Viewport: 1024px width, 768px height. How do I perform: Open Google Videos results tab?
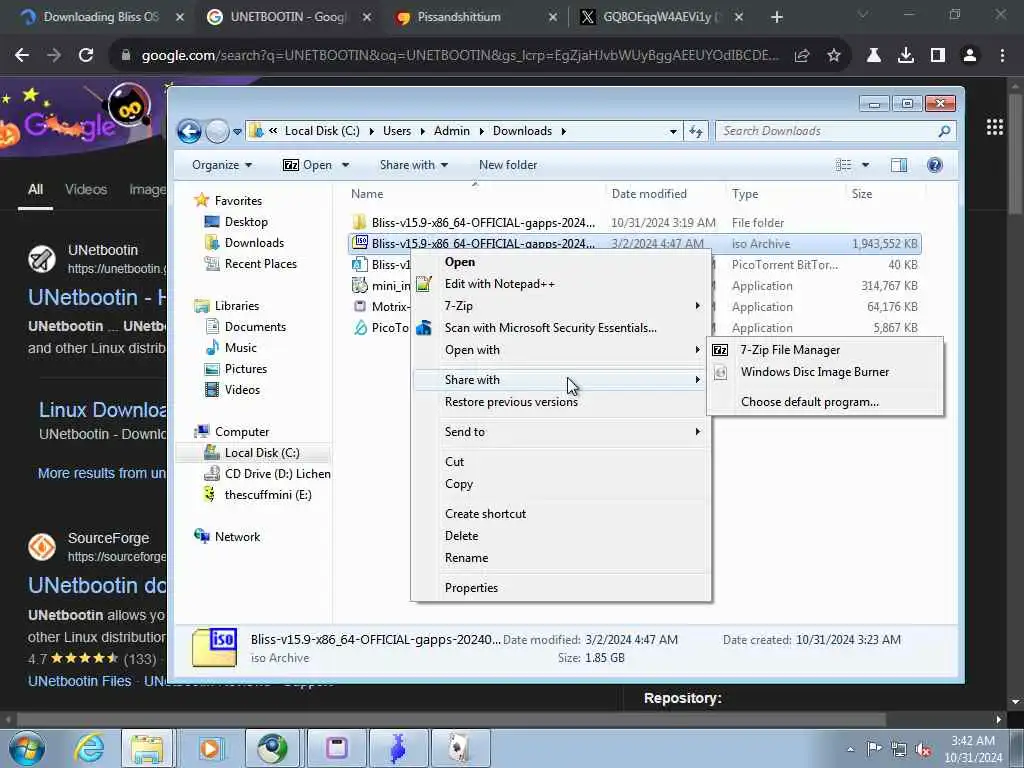[x=86, y=189]
